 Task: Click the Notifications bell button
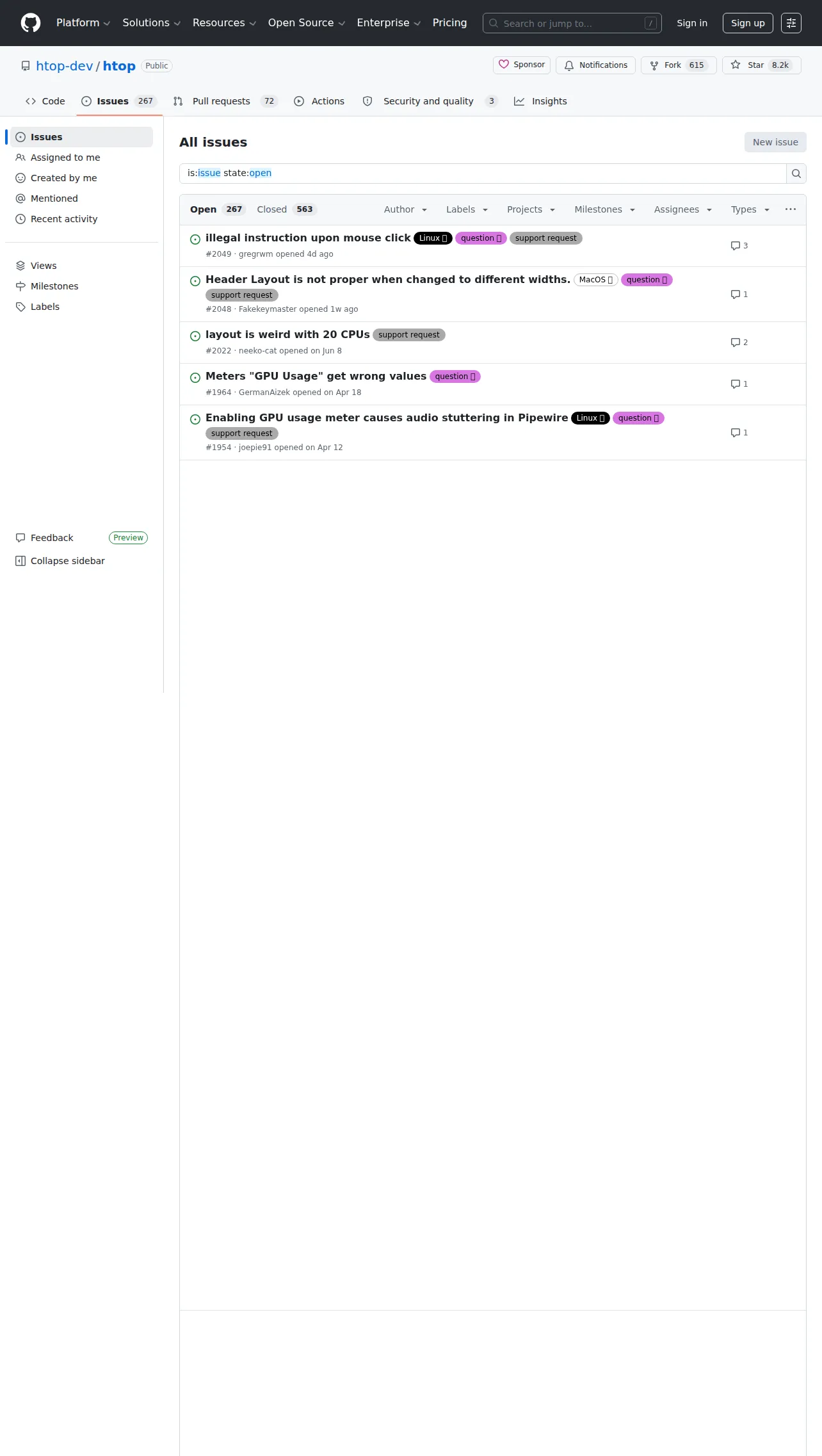coord(596,65)
